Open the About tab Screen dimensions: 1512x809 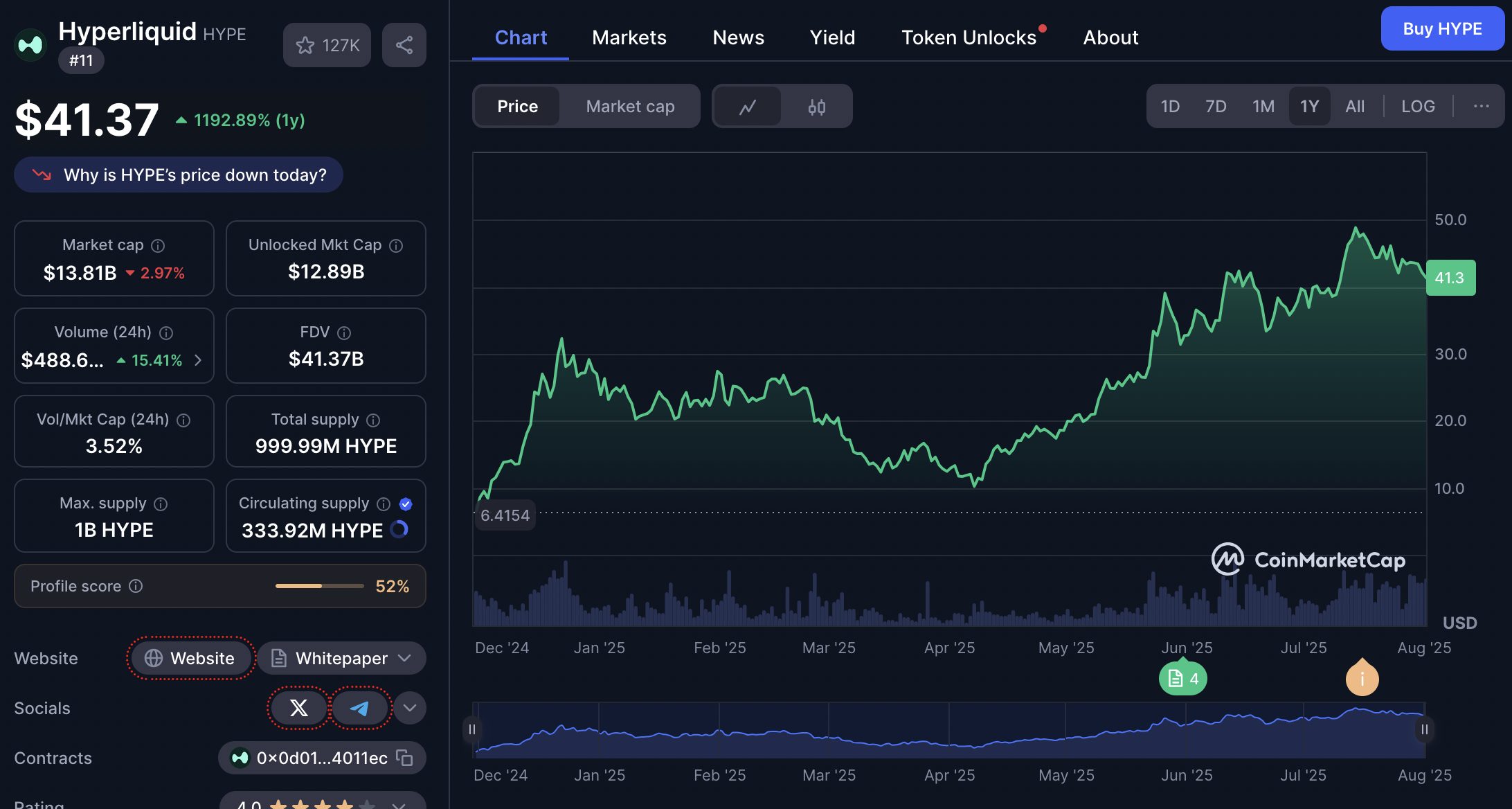tap(1110, 37)
